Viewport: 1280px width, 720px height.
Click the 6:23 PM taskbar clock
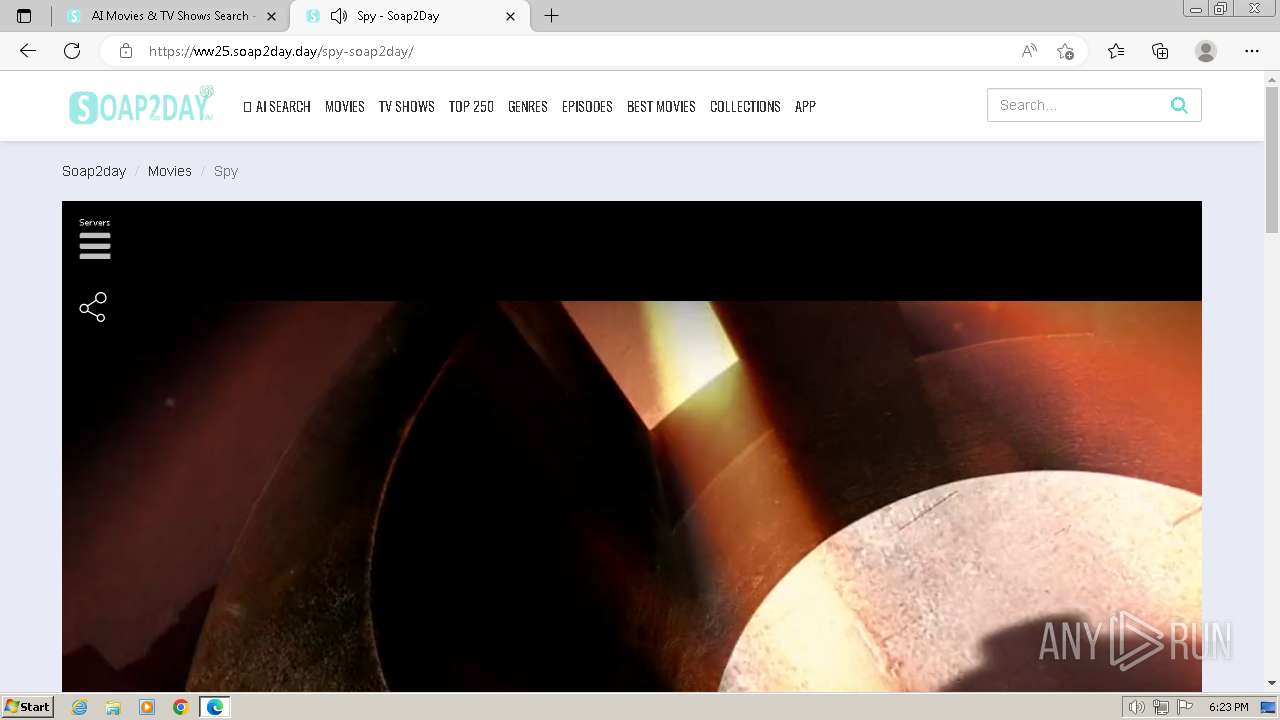pyautogui.click(x=1228, y=707)
